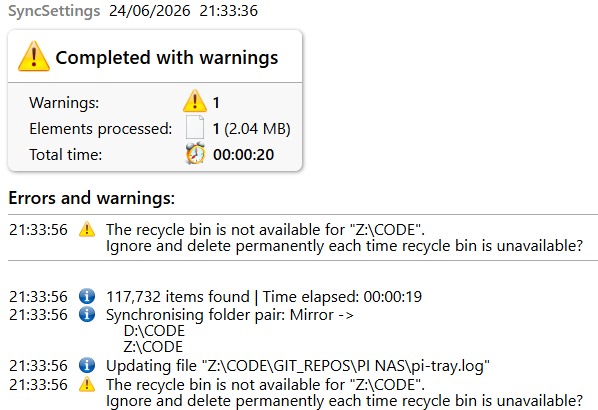Click the Time elapsed 00:00:19 text
The image size is (598, 410).
[x=342, y=297]
